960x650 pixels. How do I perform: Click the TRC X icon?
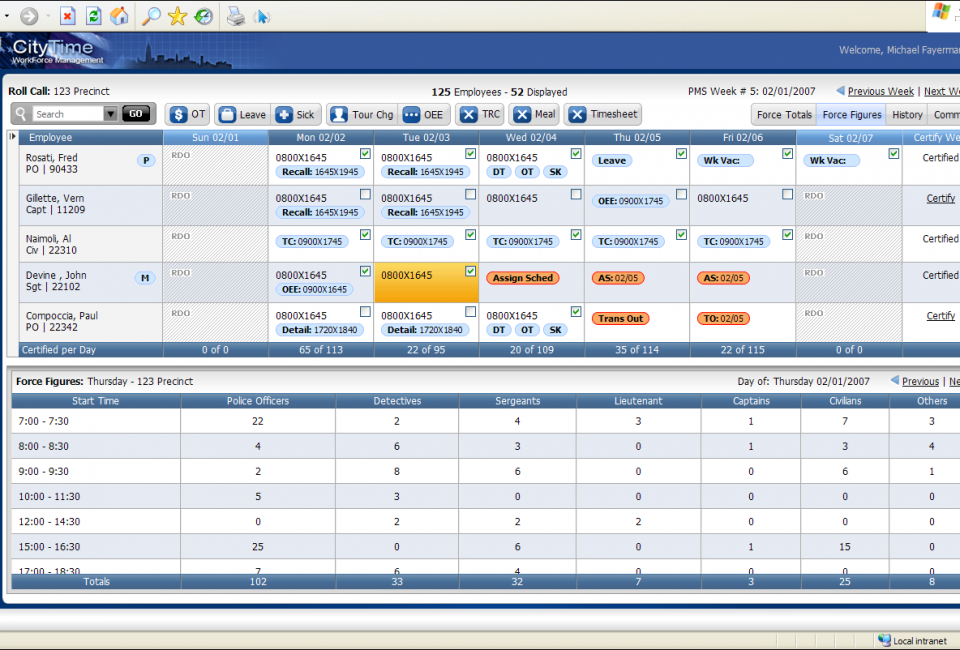469,114
